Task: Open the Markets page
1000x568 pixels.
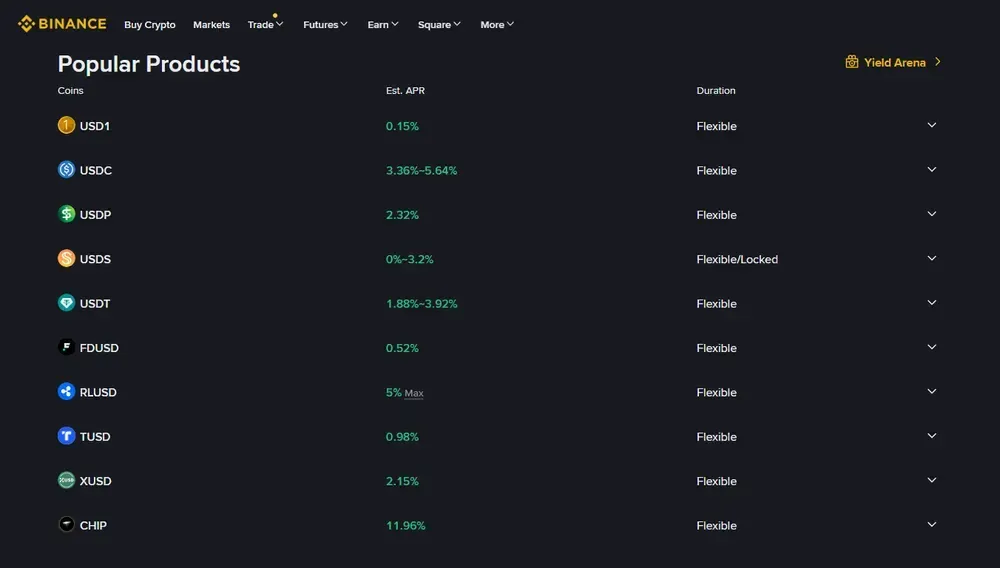Action: click(x=211, y=25)
